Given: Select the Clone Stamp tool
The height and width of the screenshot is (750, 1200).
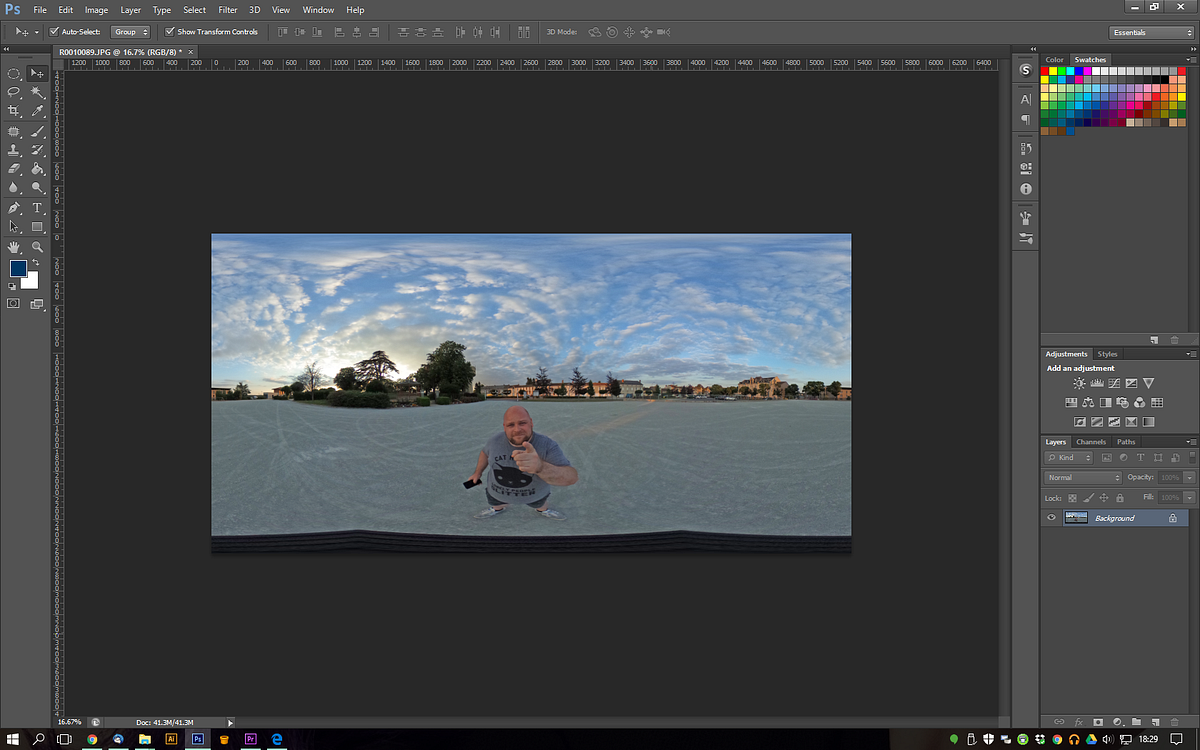Looking at the screenshot, I should pyautogui.click(x=14, y=149).
